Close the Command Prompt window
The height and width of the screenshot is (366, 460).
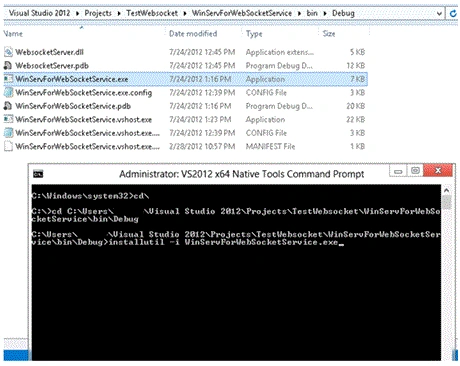tap(438, 171)
